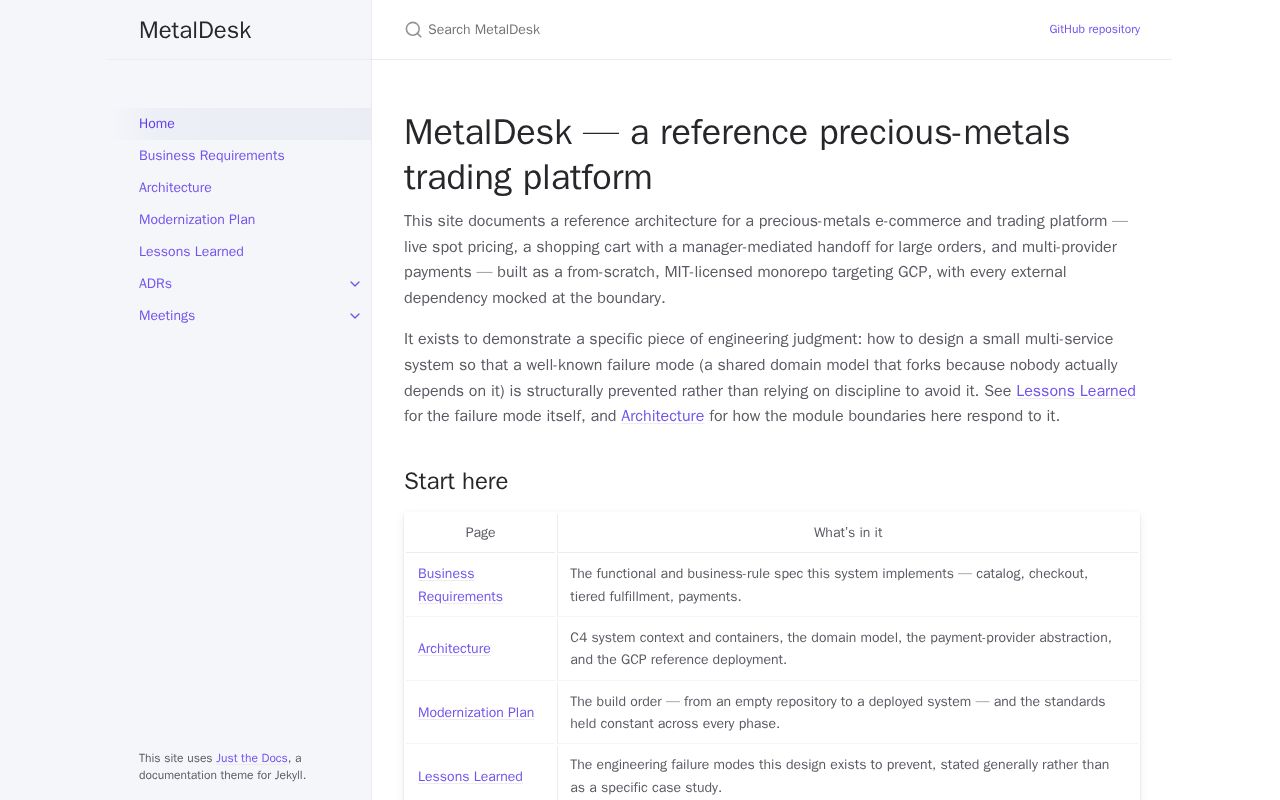Expand the Meetings navigation chevron

click(355, 316)
